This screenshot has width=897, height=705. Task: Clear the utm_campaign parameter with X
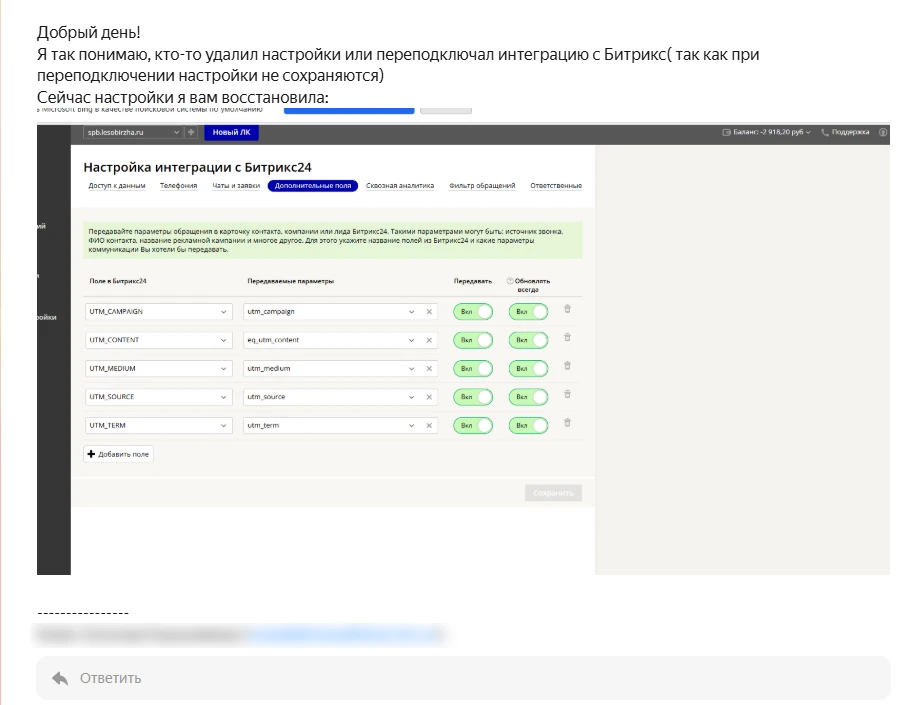pos(429,312)
